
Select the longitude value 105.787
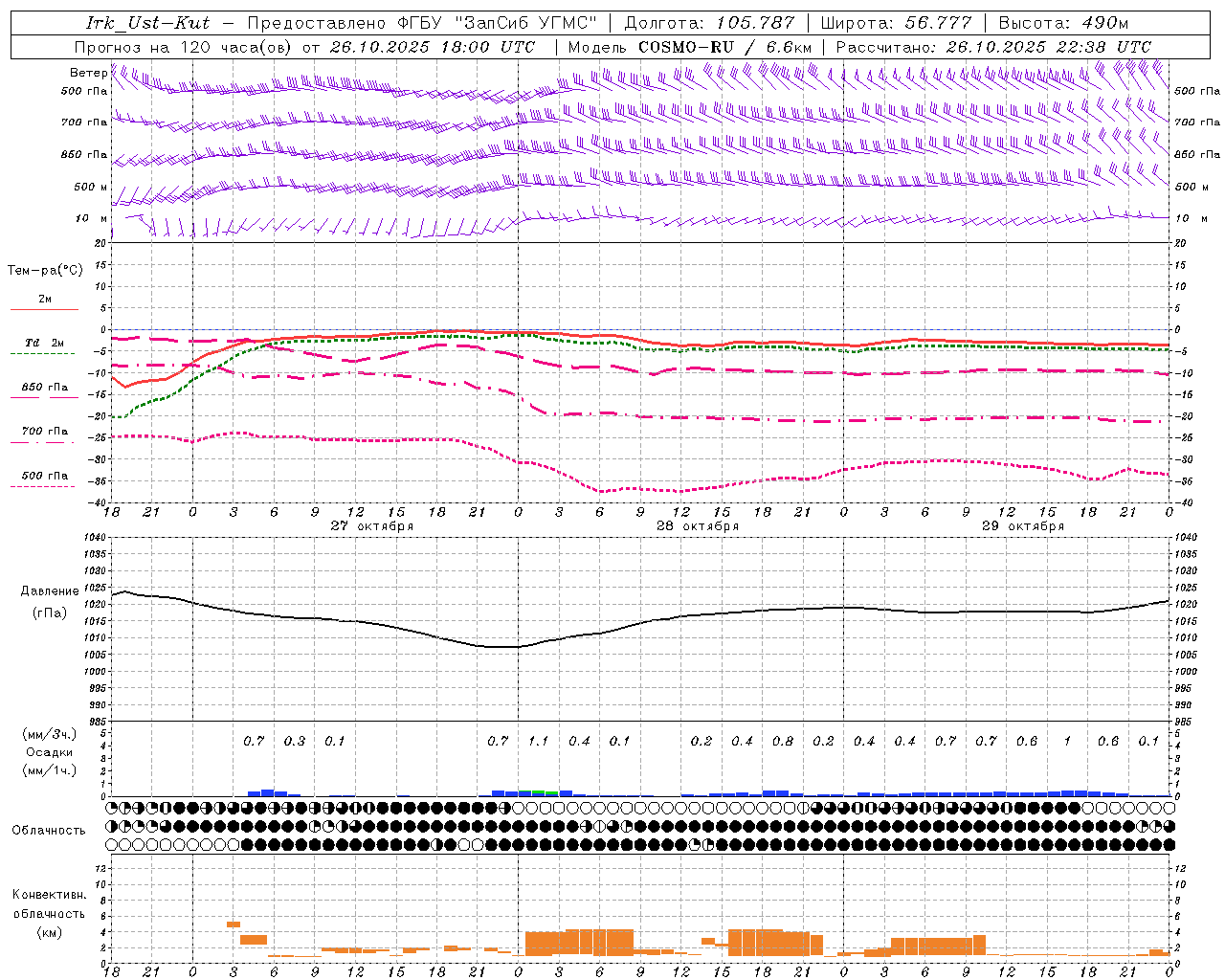click(x=754, y=23)
